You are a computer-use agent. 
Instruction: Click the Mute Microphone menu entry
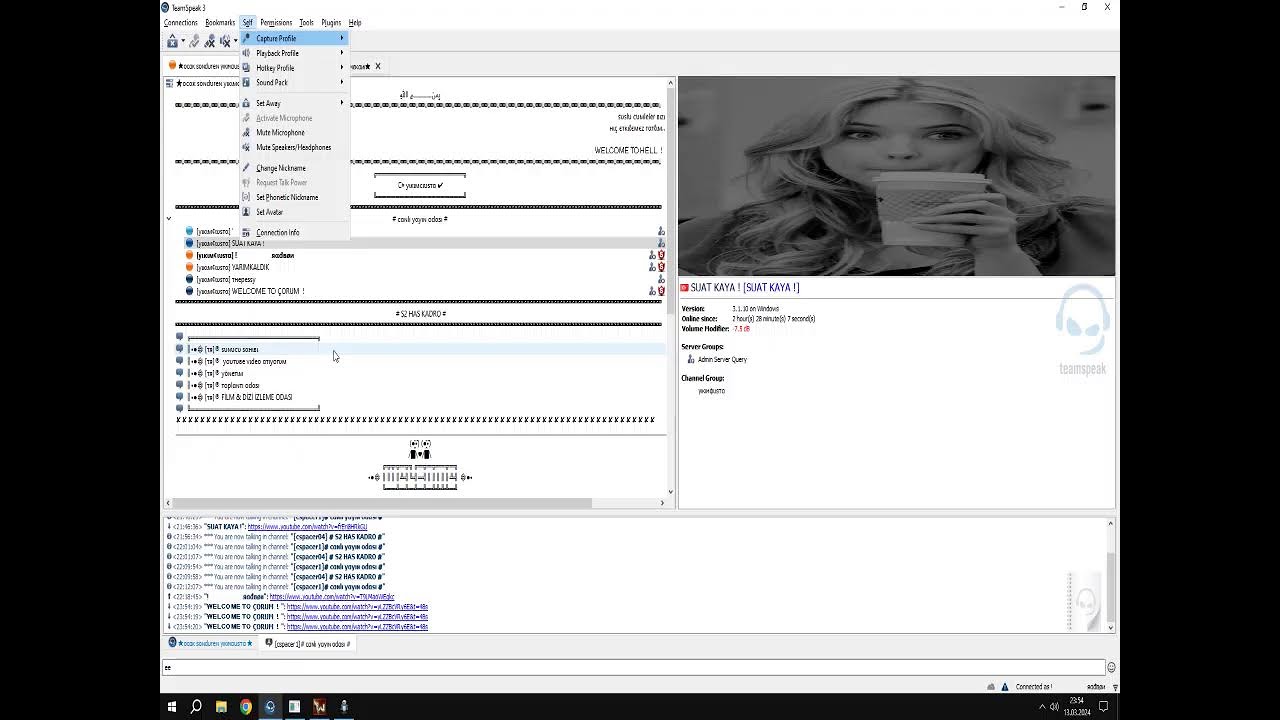(x=294, y=132)
